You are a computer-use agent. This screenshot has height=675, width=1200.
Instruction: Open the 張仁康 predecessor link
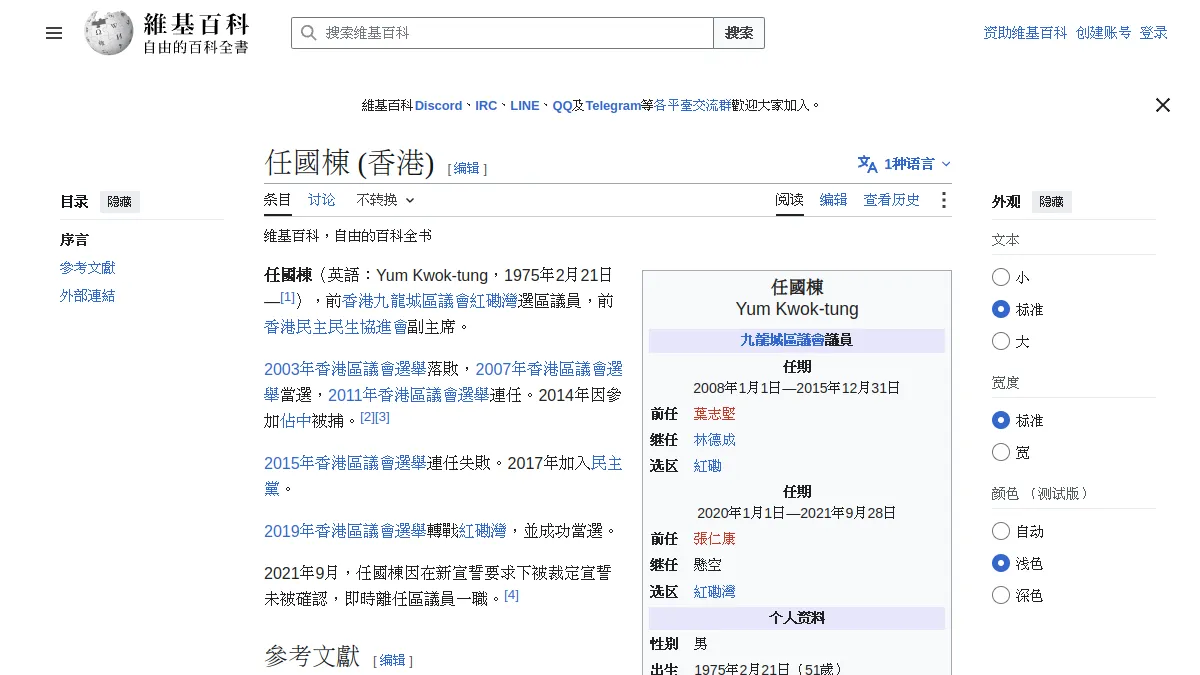[x=714, y=538]
